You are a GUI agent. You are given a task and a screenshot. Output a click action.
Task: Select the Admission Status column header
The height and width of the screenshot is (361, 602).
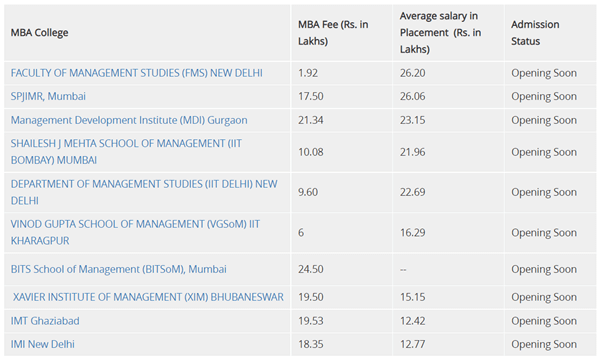535,33
